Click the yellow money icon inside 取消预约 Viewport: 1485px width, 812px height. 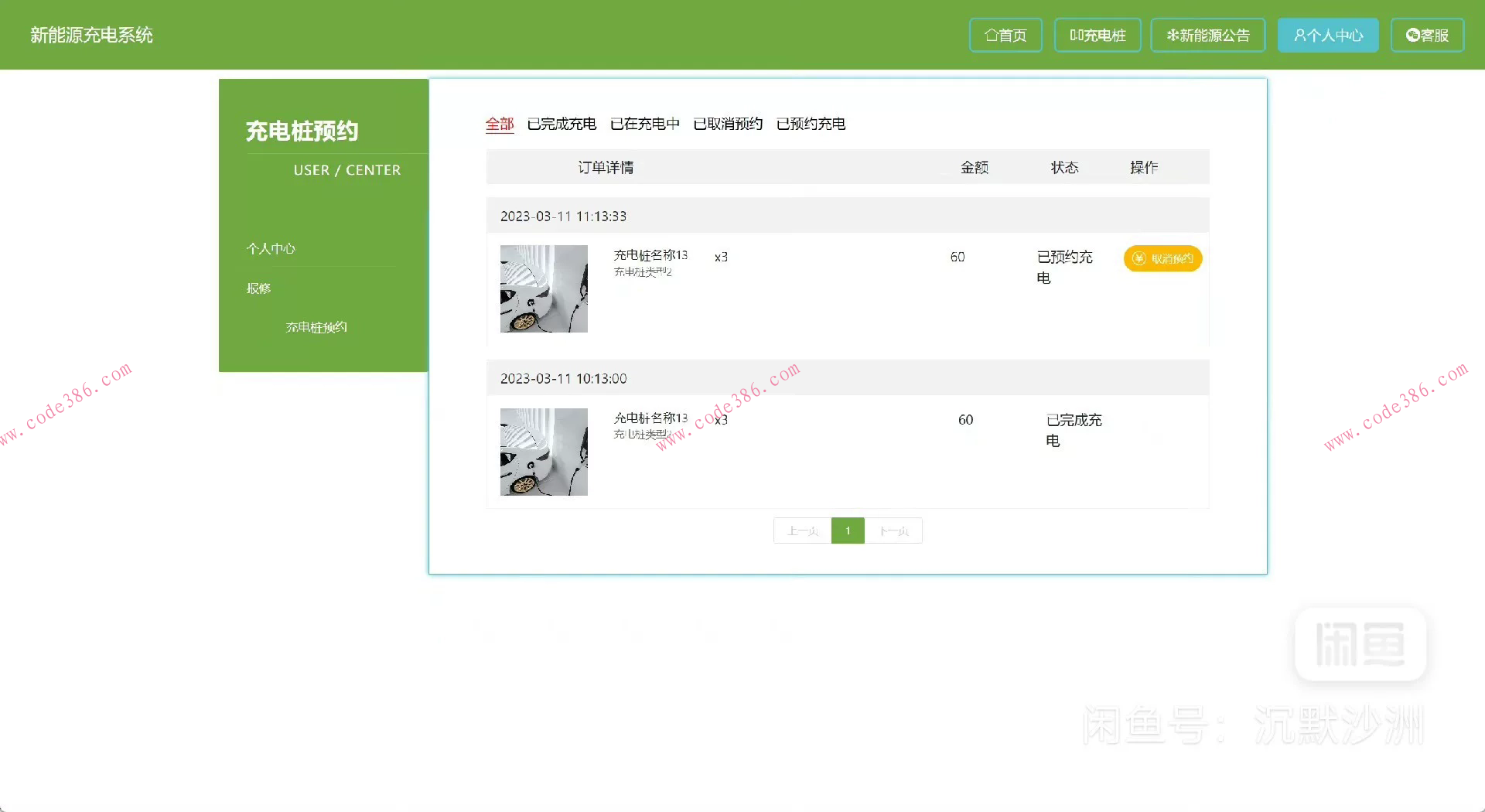pos(1137,258)
